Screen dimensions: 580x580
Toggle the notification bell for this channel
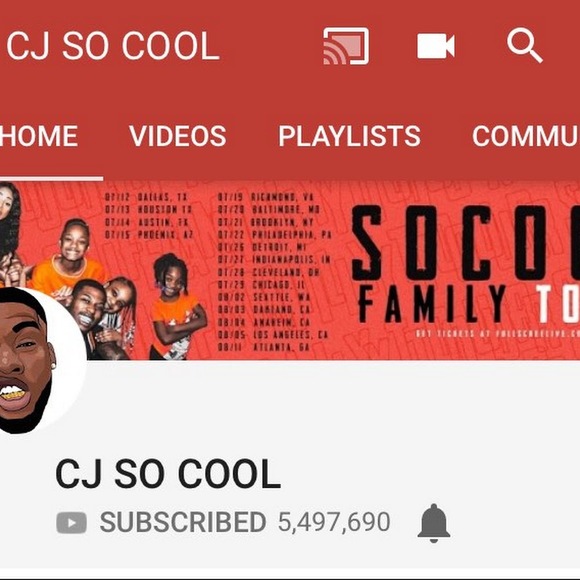pos(434,523)
